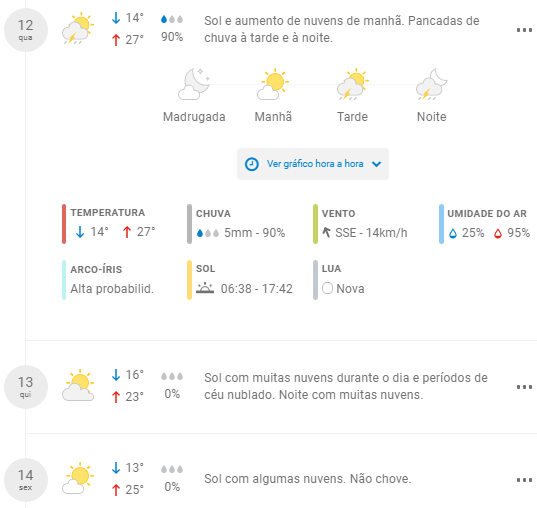Image resolution: width=537 pixels, height=508 pixels.
Task: Click the red TEMPERATURA color bar
Action: click(64, 224)
